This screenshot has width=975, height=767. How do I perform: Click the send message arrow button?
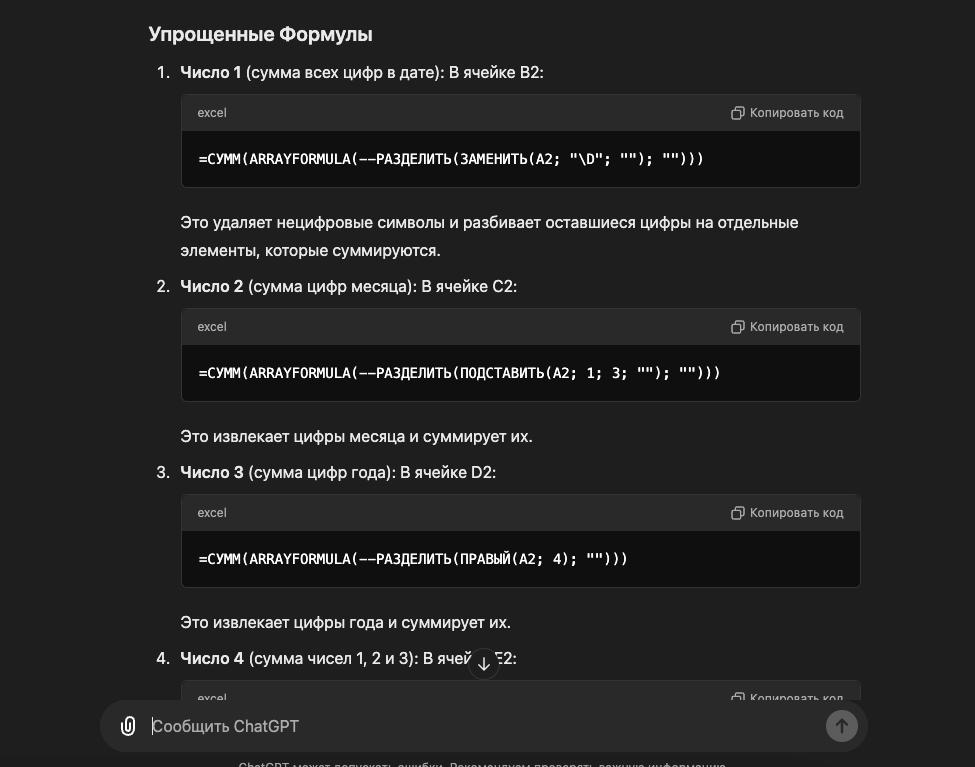(x=841, y=726)
